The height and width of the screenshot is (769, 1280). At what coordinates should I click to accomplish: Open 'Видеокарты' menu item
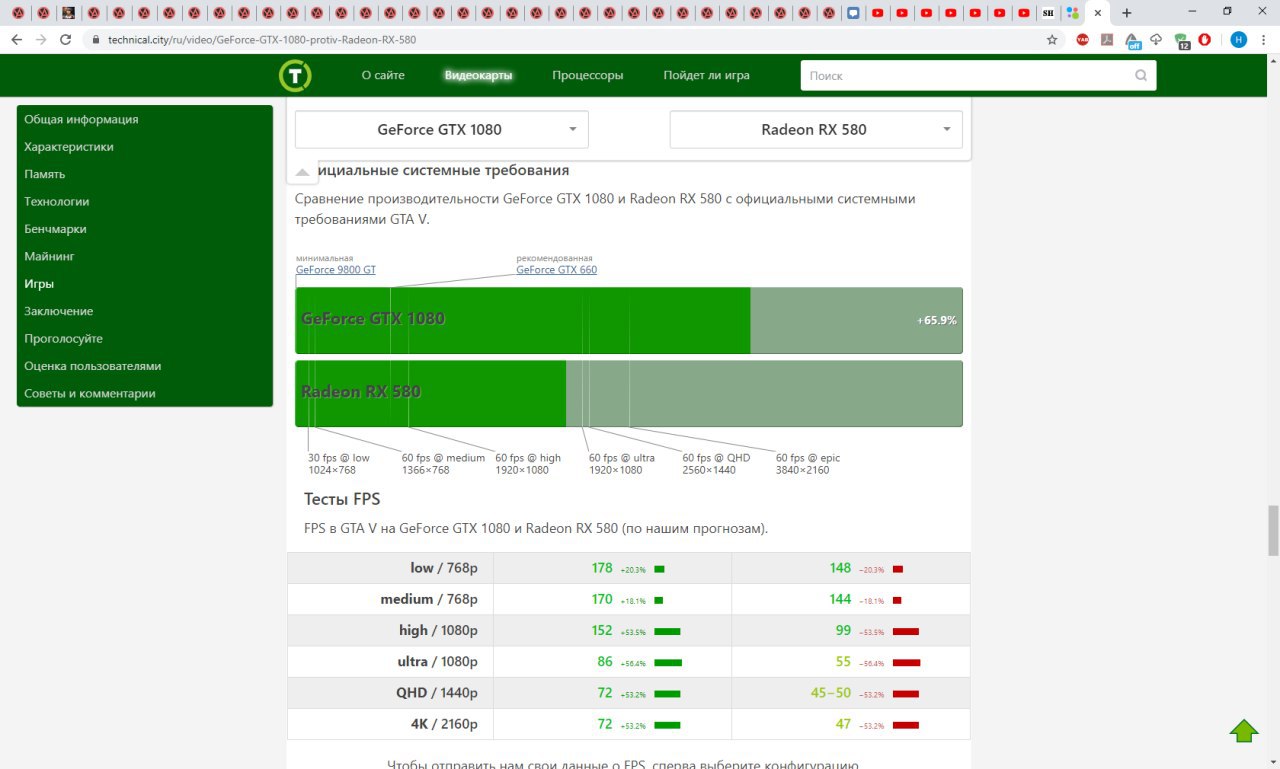[478, 75]
